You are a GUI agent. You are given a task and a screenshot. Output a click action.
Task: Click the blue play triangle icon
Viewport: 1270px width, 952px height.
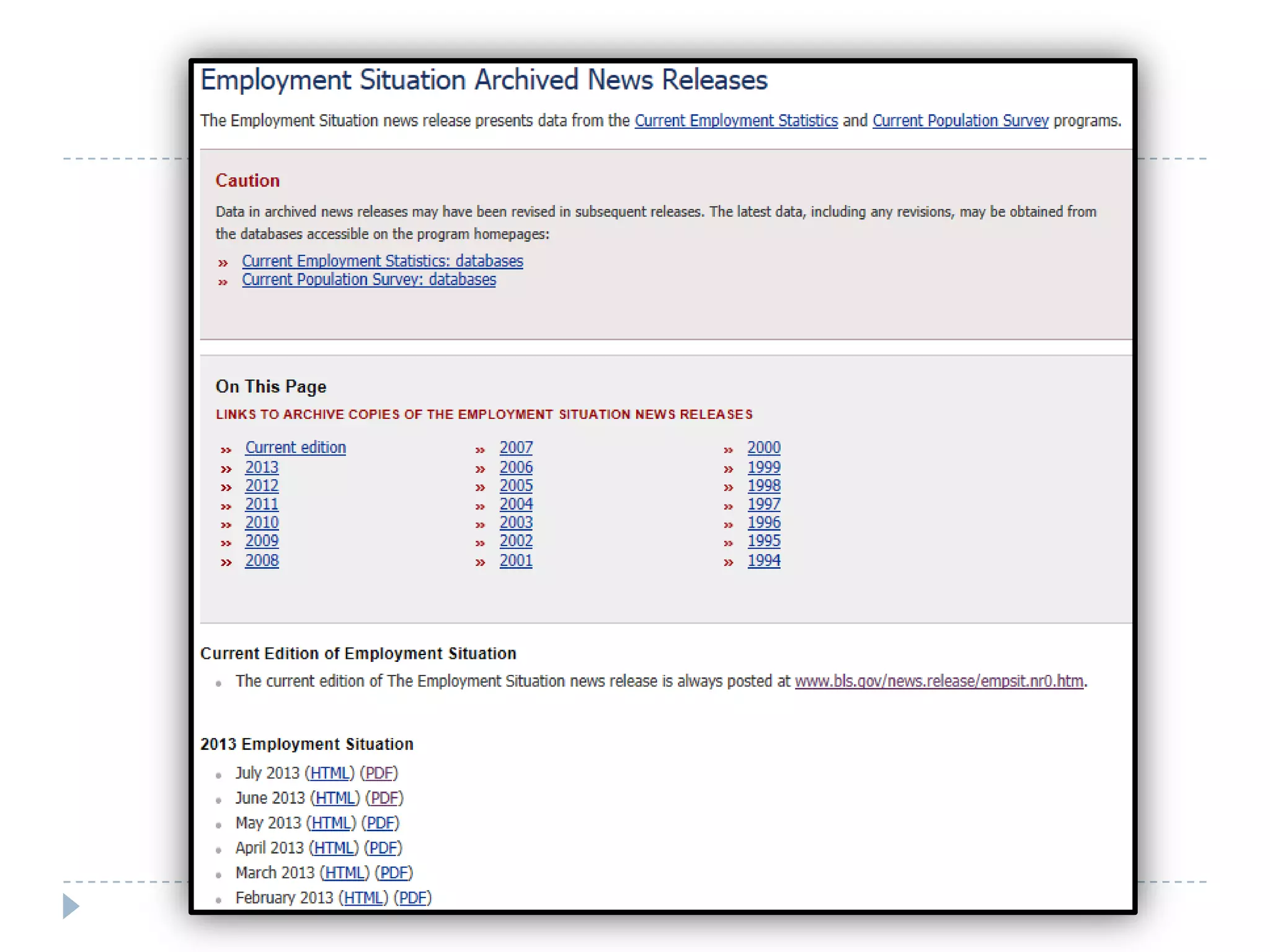(71, 906)
